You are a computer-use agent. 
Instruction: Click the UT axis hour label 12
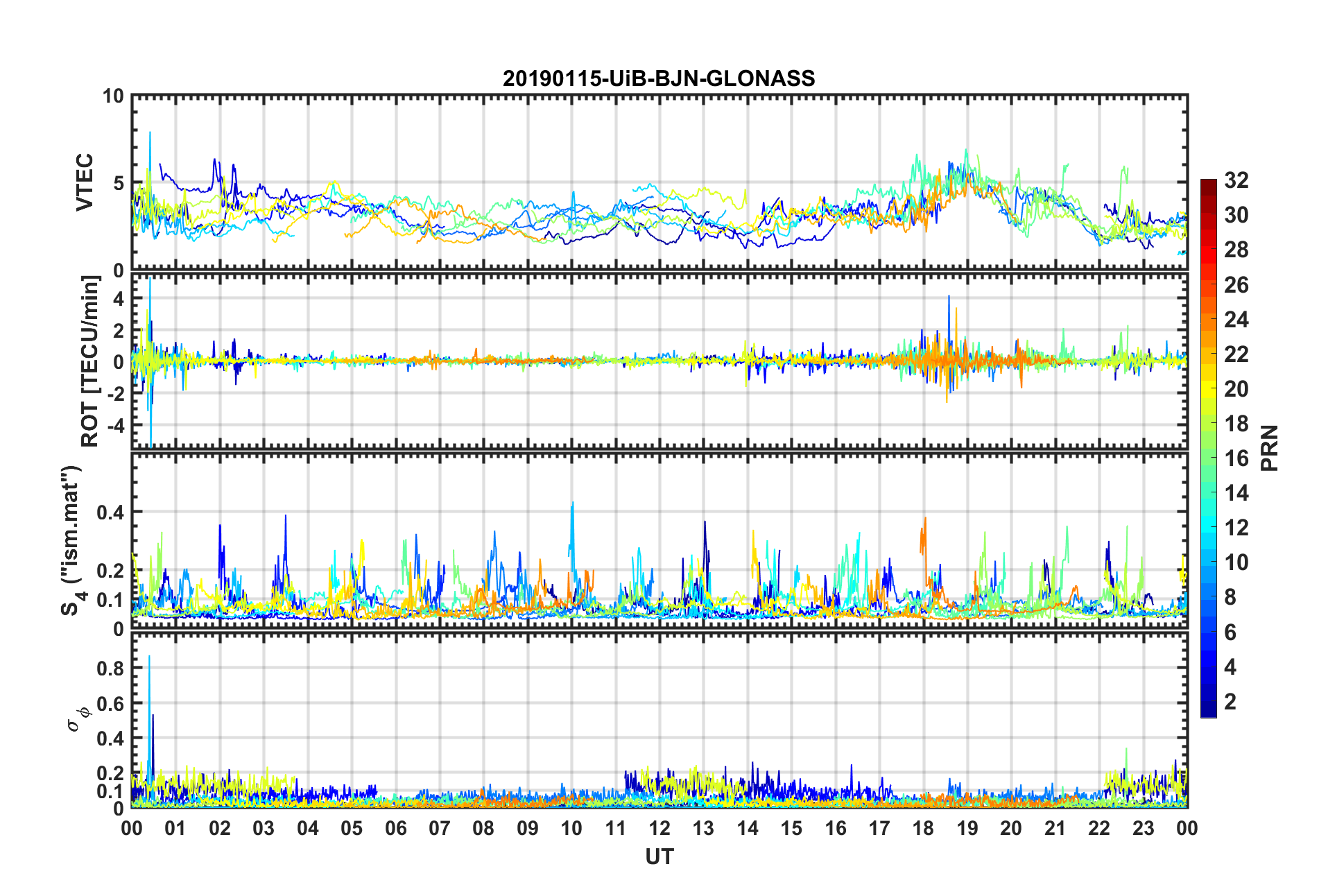(659, 828)
